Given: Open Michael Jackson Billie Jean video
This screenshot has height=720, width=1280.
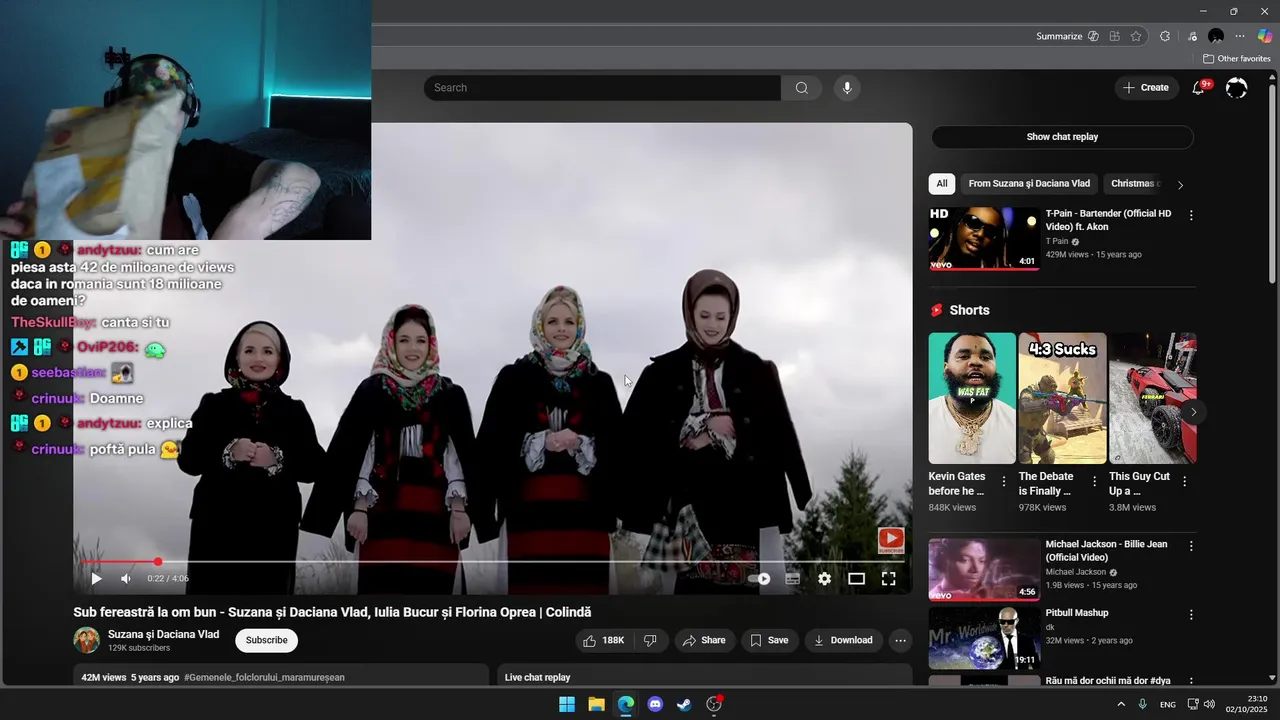Looking at the screenshot, I should (x=984, y=570).
